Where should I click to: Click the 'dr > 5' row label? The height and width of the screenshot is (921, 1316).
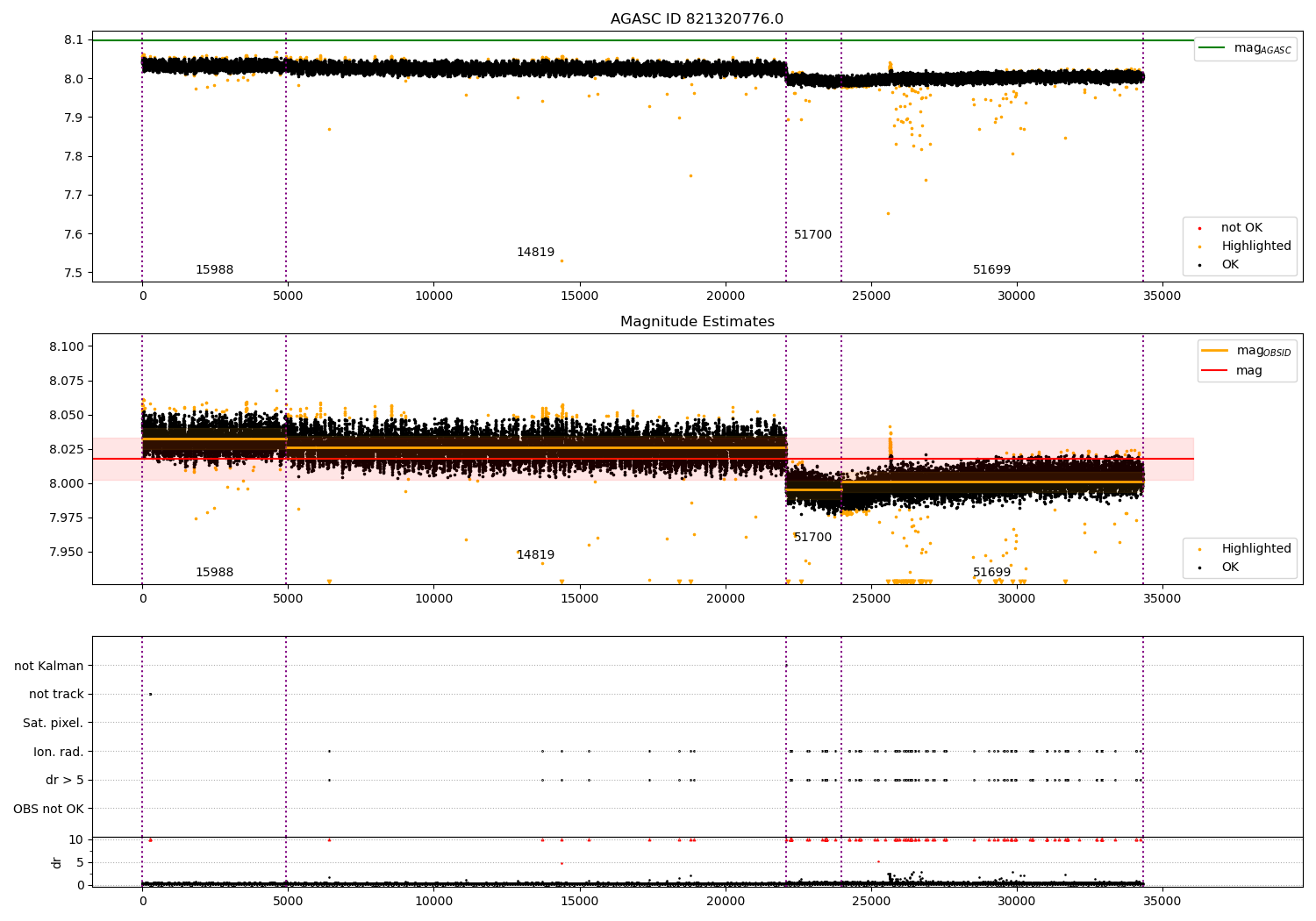pos(64,781)
